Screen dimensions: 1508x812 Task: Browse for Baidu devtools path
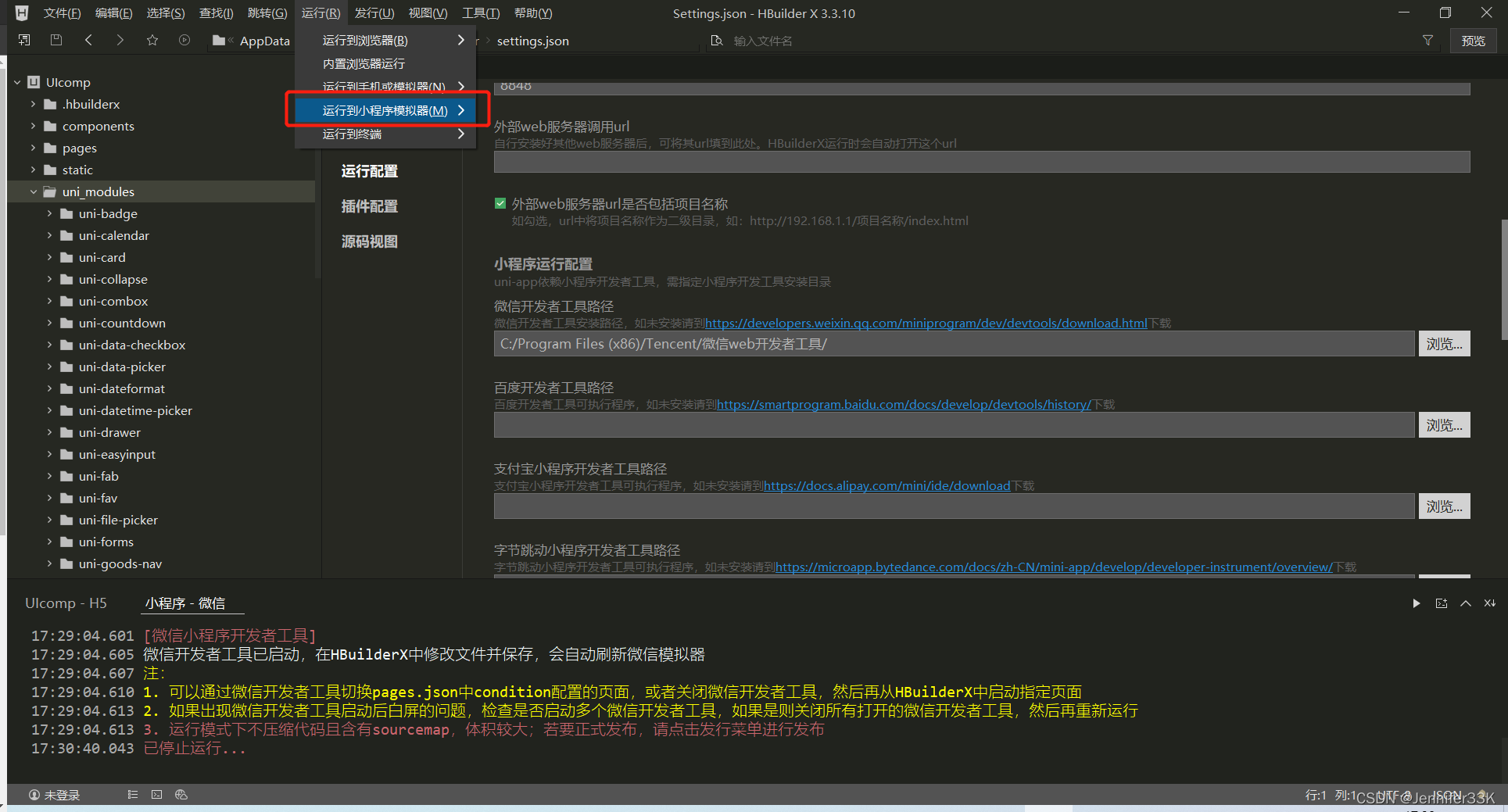pos(1444,425)
